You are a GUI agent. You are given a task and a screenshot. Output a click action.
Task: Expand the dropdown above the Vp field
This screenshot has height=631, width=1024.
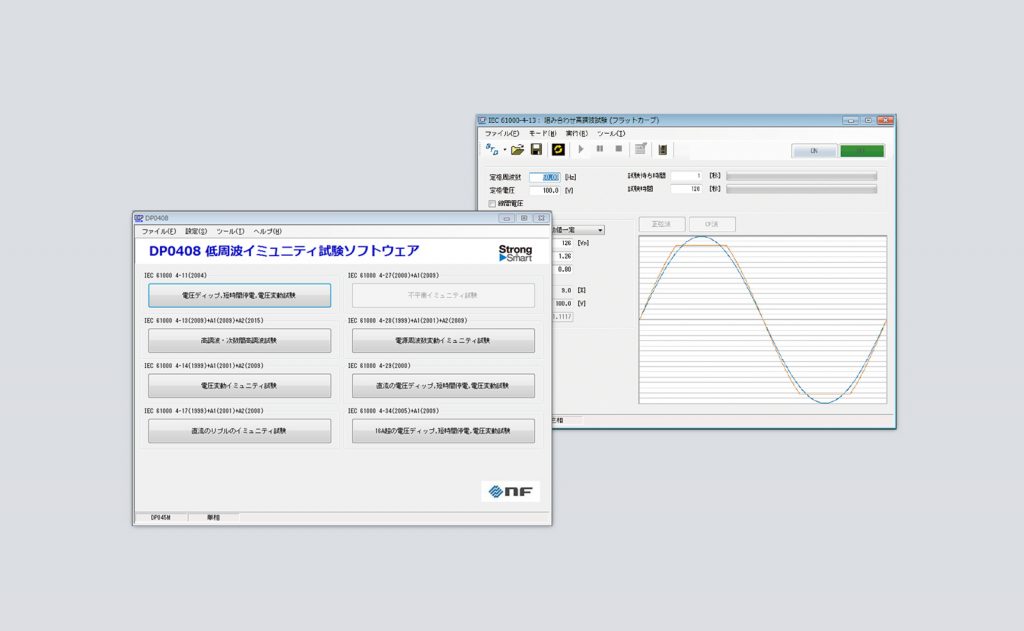(x=599, y=230)
